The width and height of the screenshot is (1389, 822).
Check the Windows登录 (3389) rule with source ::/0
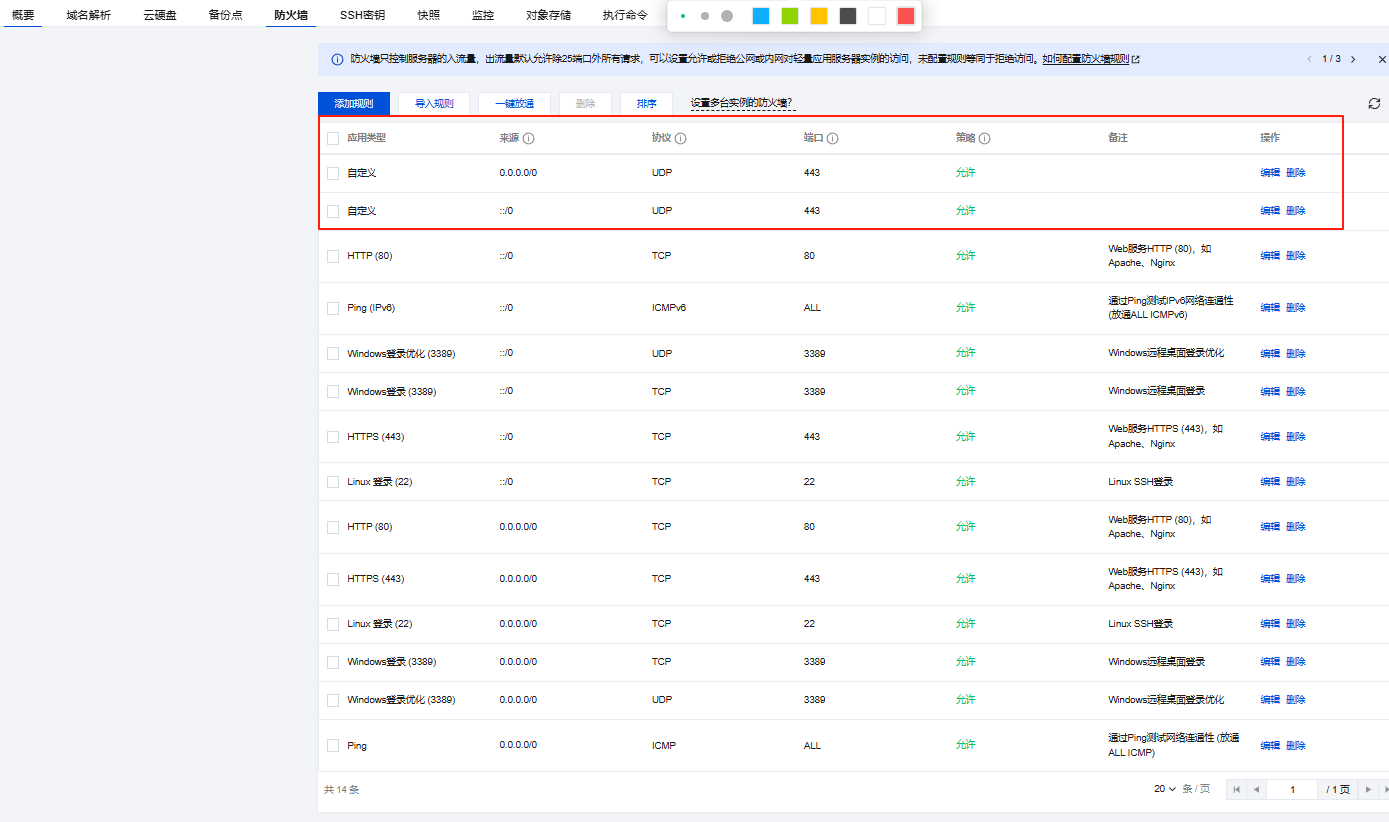(333, 392)
